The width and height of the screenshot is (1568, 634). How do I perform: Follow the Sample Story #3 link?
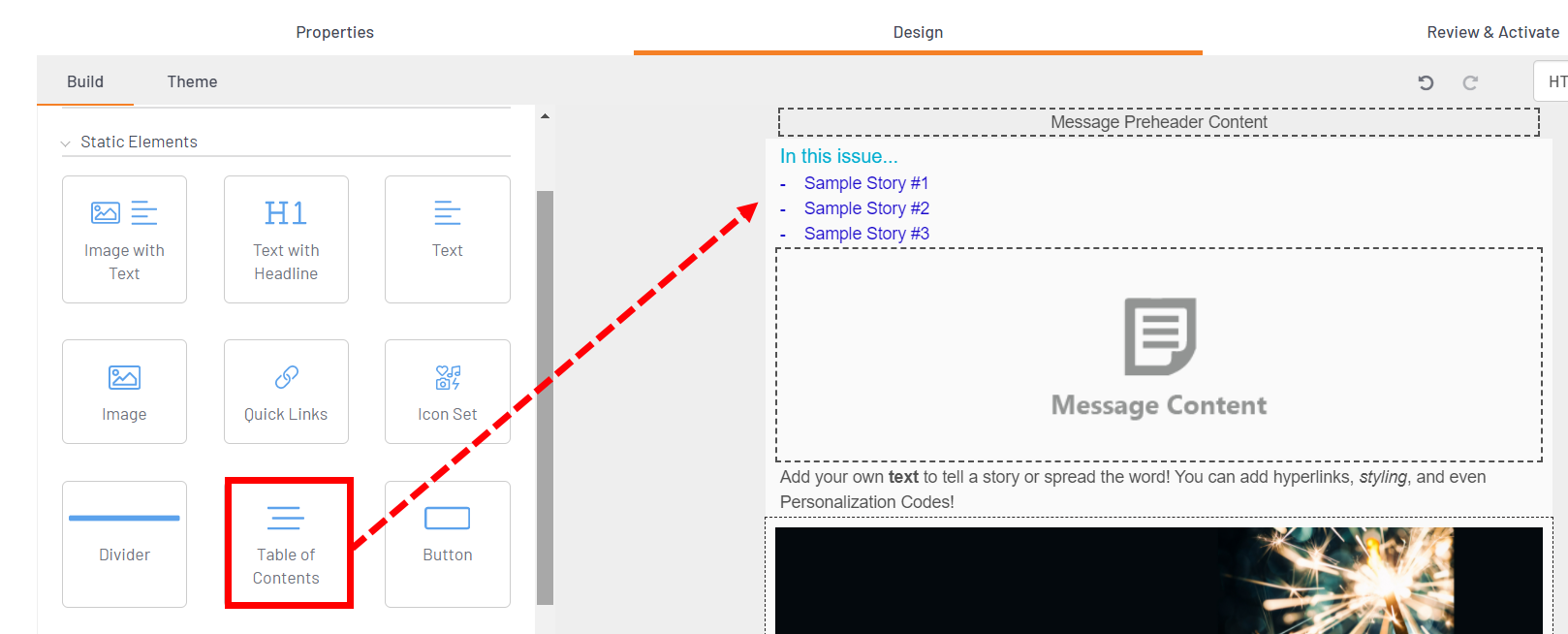click(x=865, y=234)
